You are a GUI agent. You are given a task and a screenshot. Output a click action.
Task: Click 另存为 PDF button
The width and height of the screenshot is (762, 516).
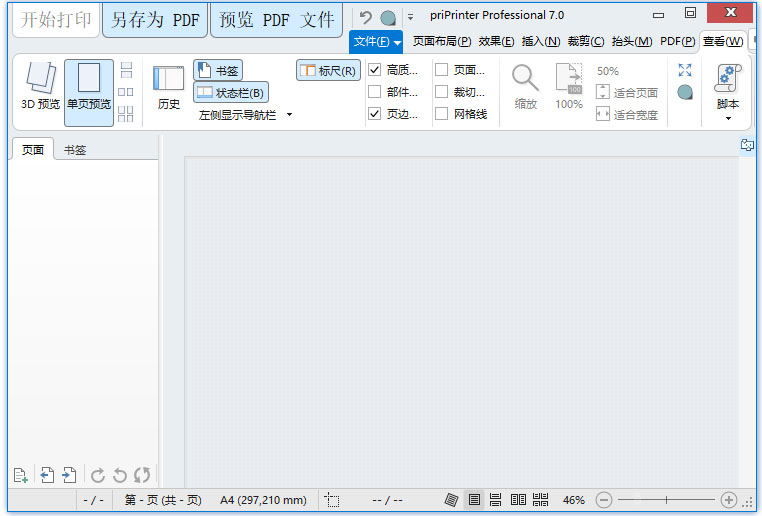(x=155, y=20)
